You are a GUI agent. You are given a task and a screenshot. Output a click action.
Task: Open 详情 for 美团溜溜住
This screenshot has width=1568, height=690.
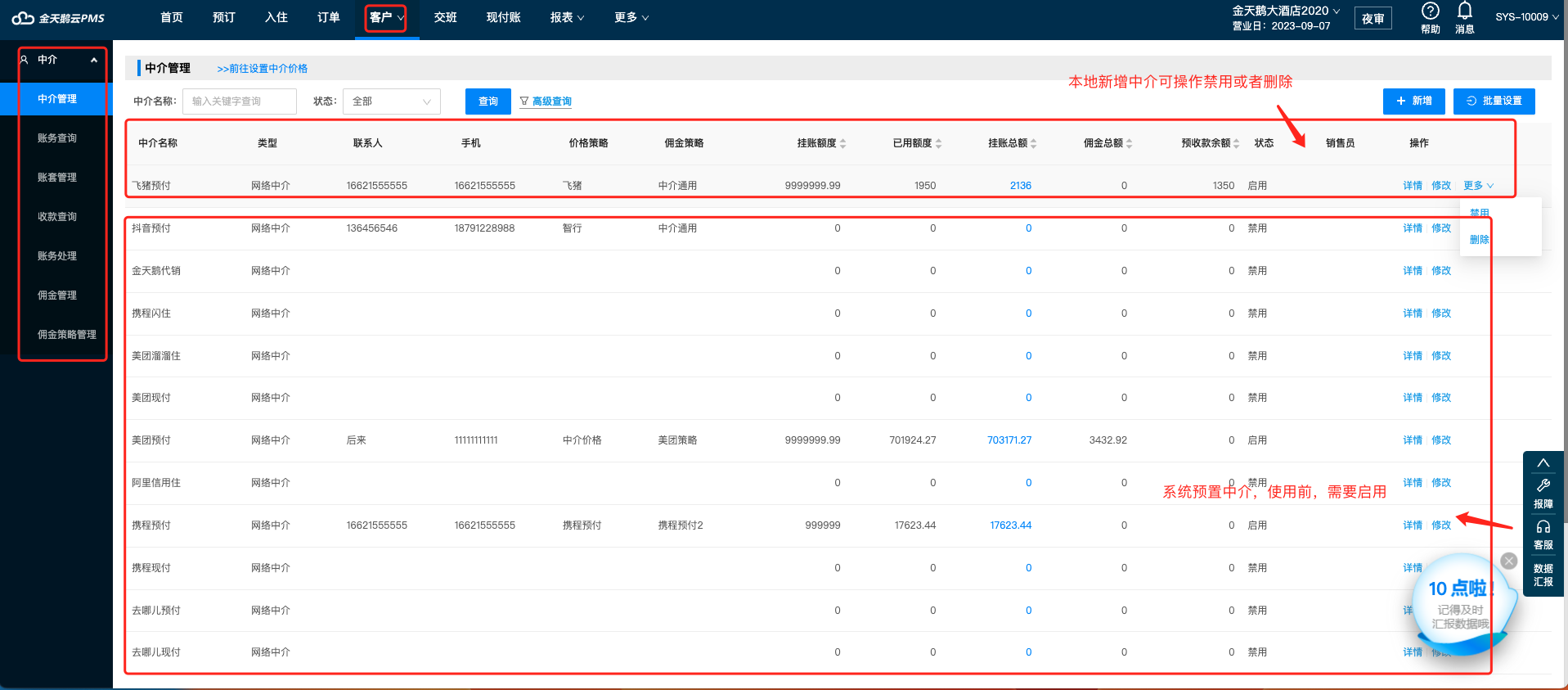[x=1413, y=356]
